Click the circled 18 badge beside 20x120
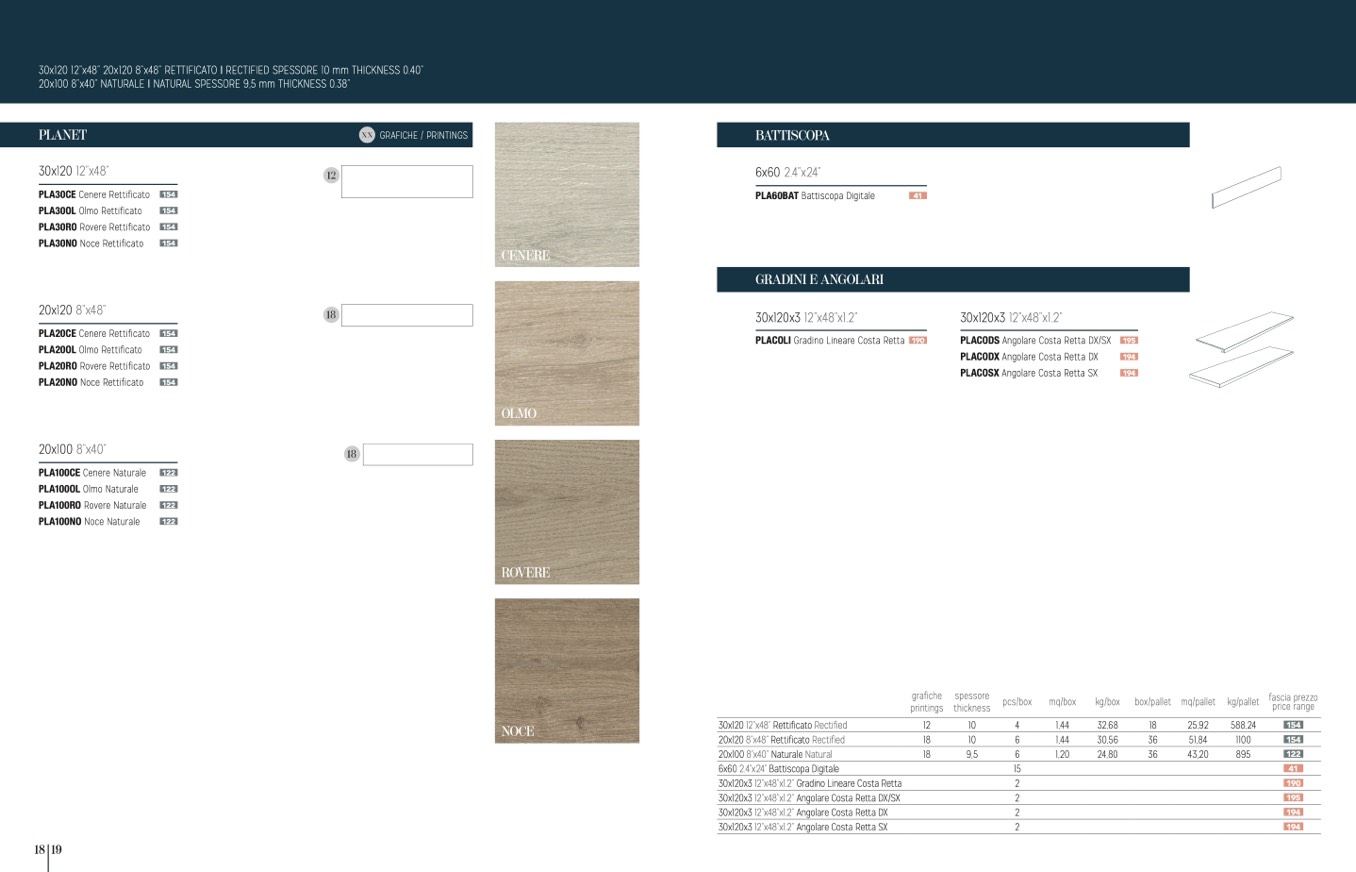This screenshot has height=872, width=1356. (331, 315)
